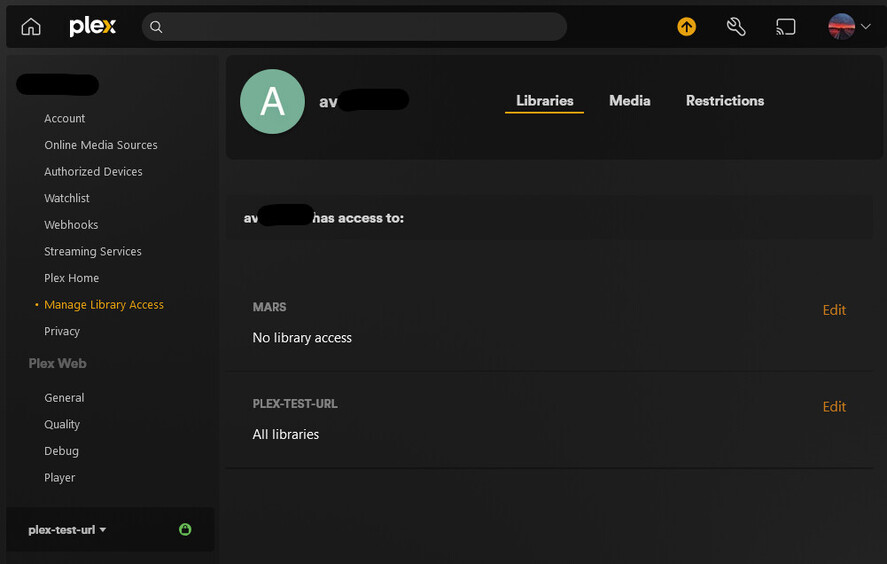Edit library access for MARS server
Image resolution: width=887 pixels, height=564 pixels.
coord(834,310)
